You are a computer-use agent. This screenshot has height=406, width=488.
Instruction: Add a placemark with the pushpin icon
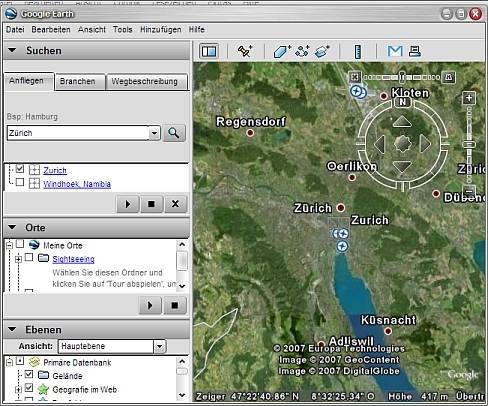pos(245,51)
